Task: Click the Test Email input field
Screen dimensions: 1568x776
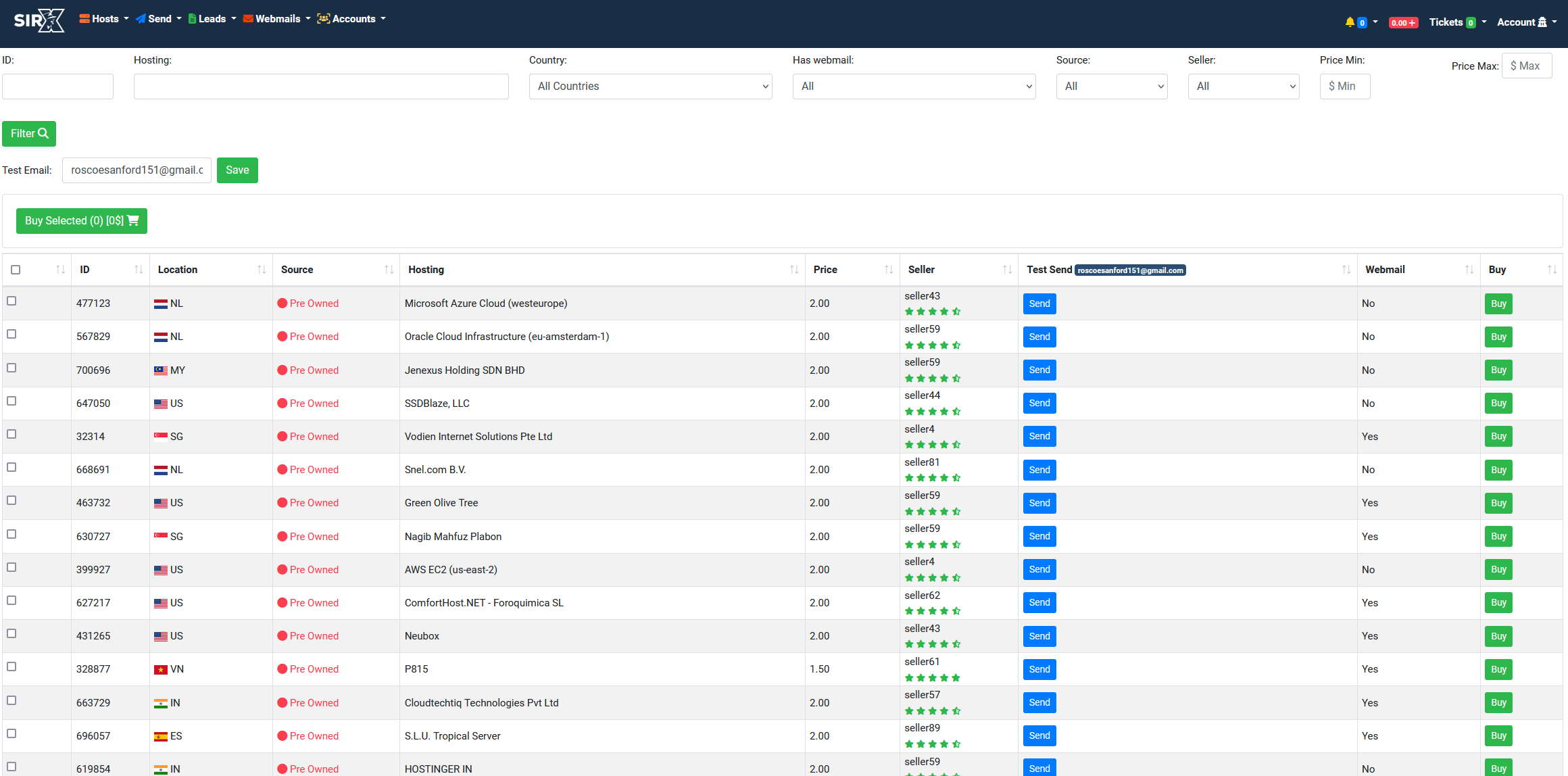Action: [137, 170]
